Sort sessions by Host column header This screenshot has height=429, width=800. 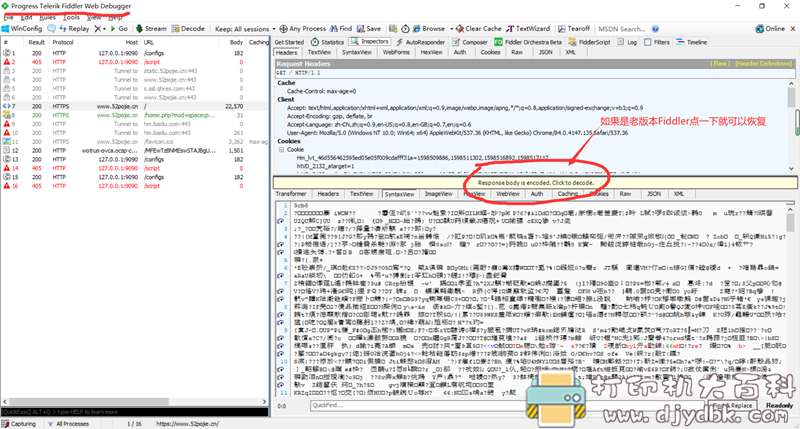click(132, 42)
